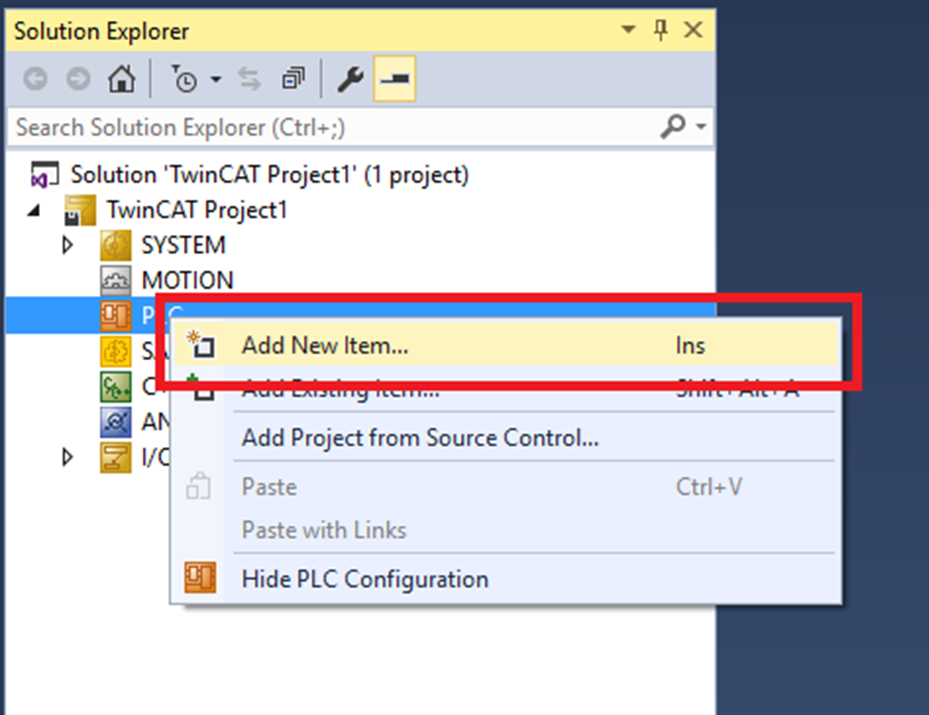Click Hide PLC Configuration menu entry
This screenshot has width=929, height=715.
pos(365,579)
